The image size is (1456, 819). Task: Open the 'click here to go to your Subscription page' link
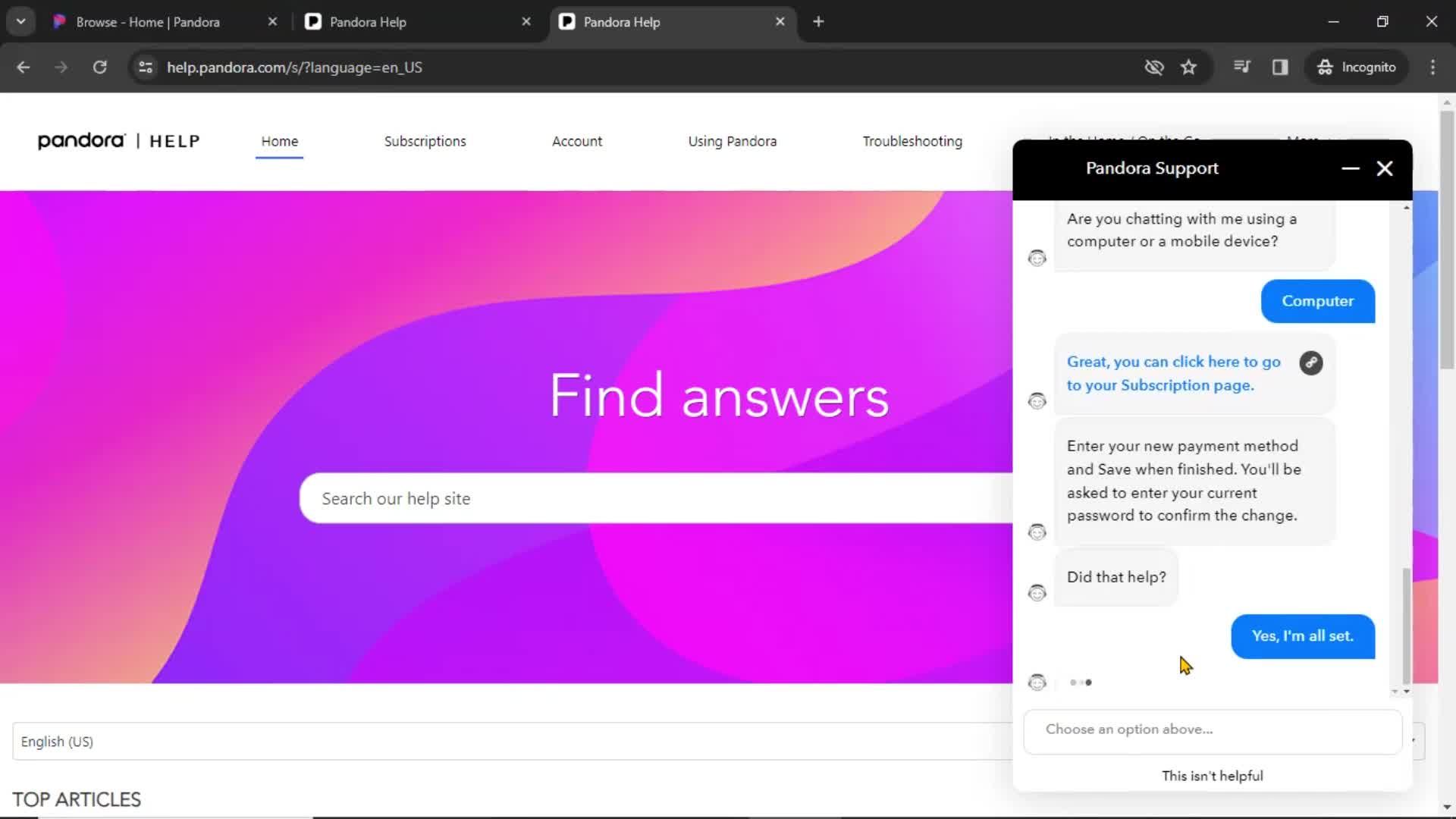[1173, 374]
